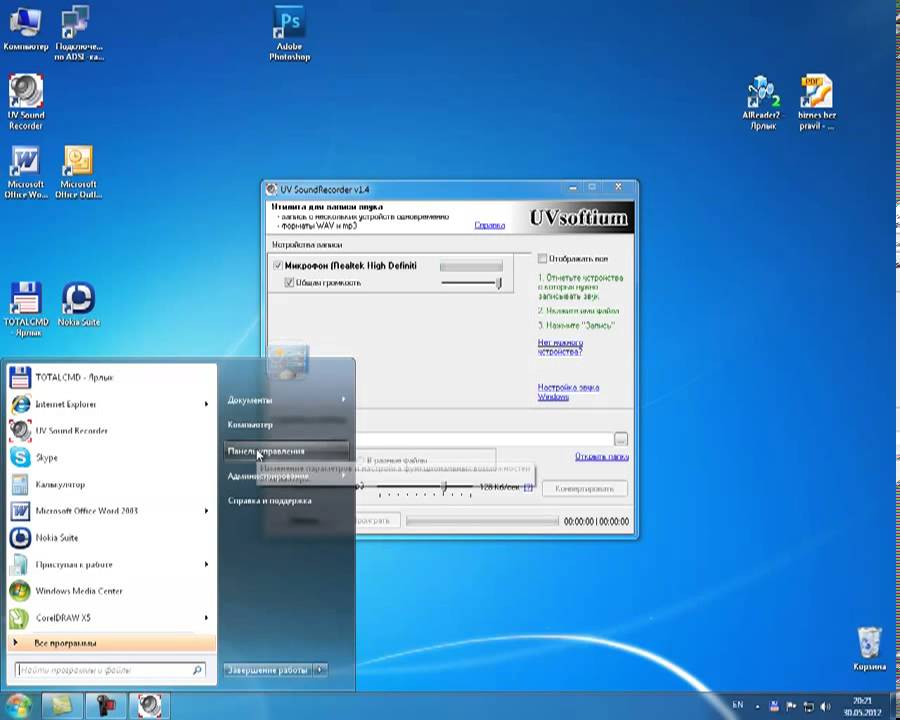Viewport: 900px width, 720px height.
Task: Open the taskbar clock and date
Action: coord(862,706)
